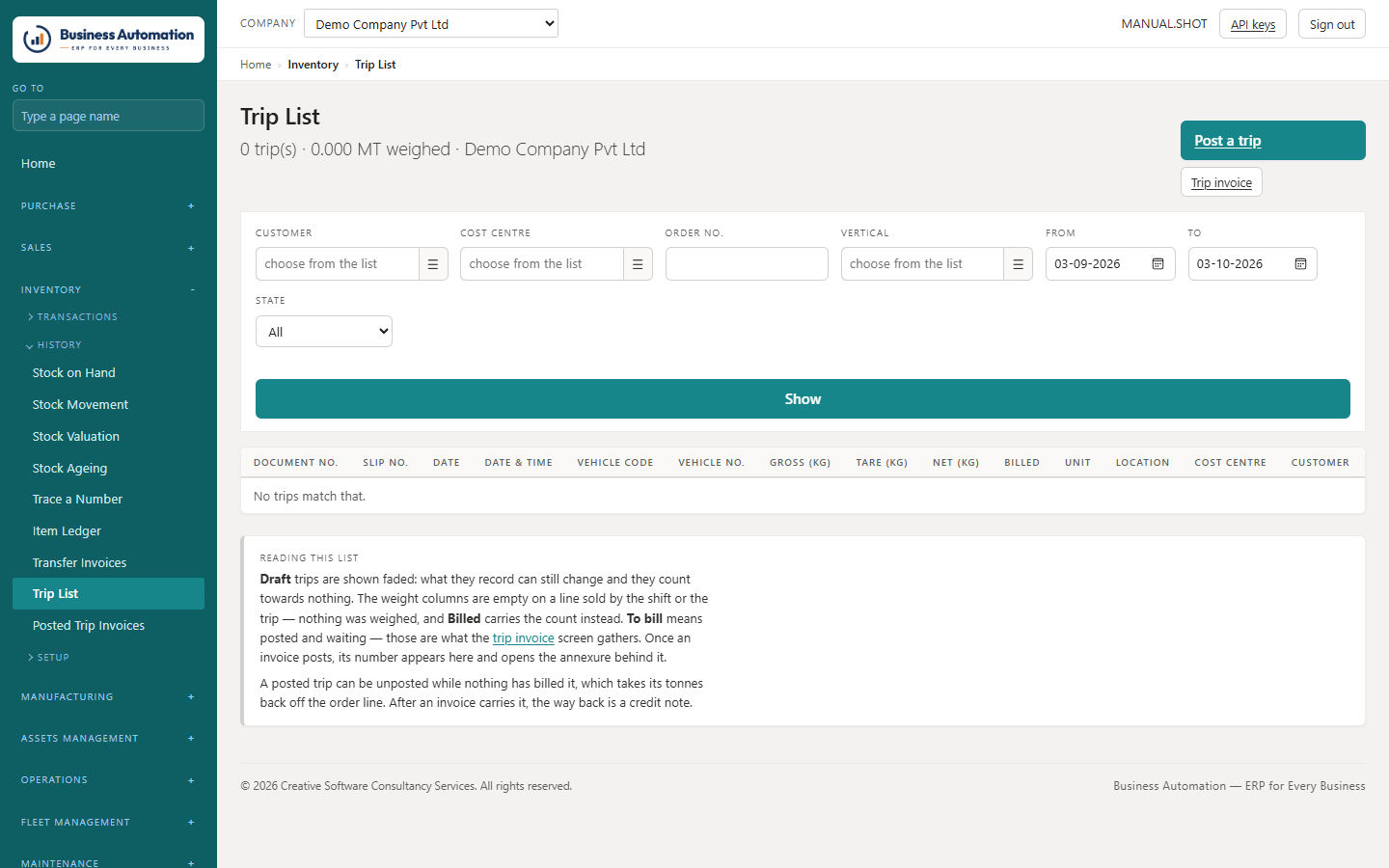This screenshot has width=1389, height=868.
Task: Focus the Go To page name field
Action: point(108,116)
